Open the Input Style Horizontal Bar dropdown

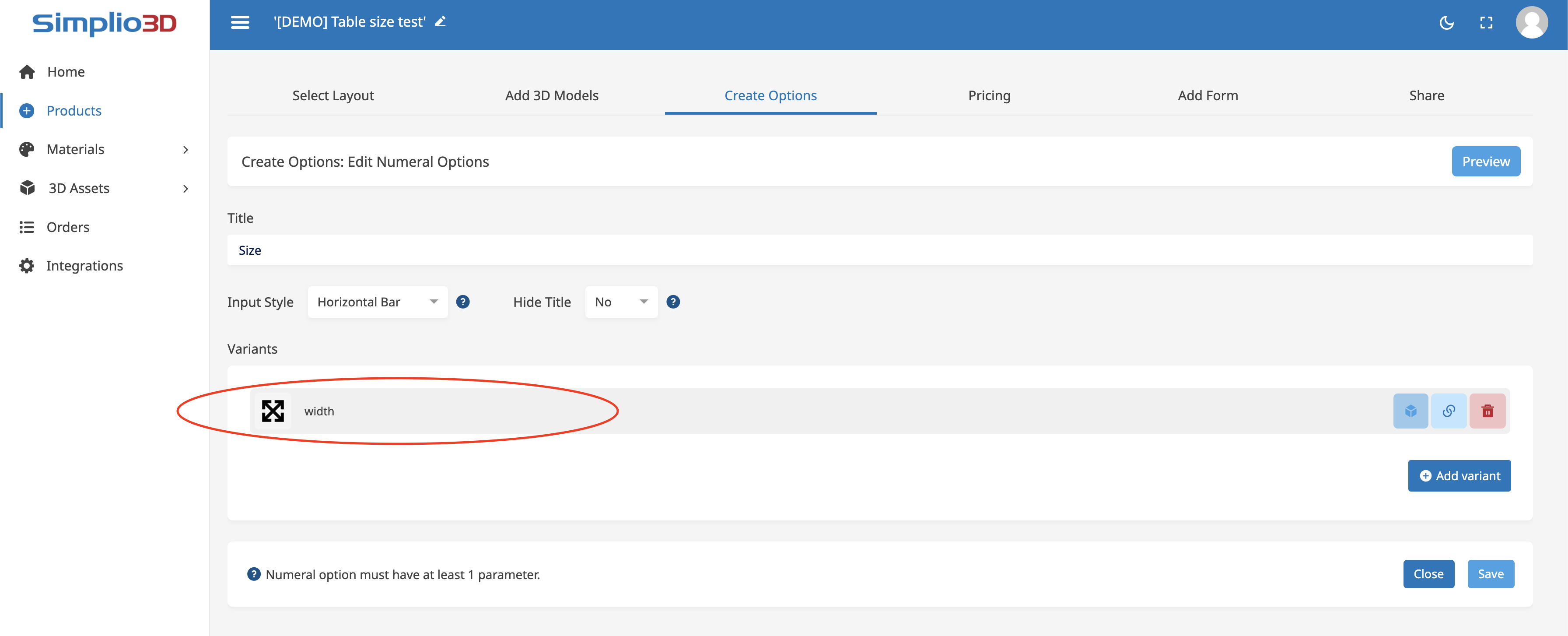click(378, 302)
